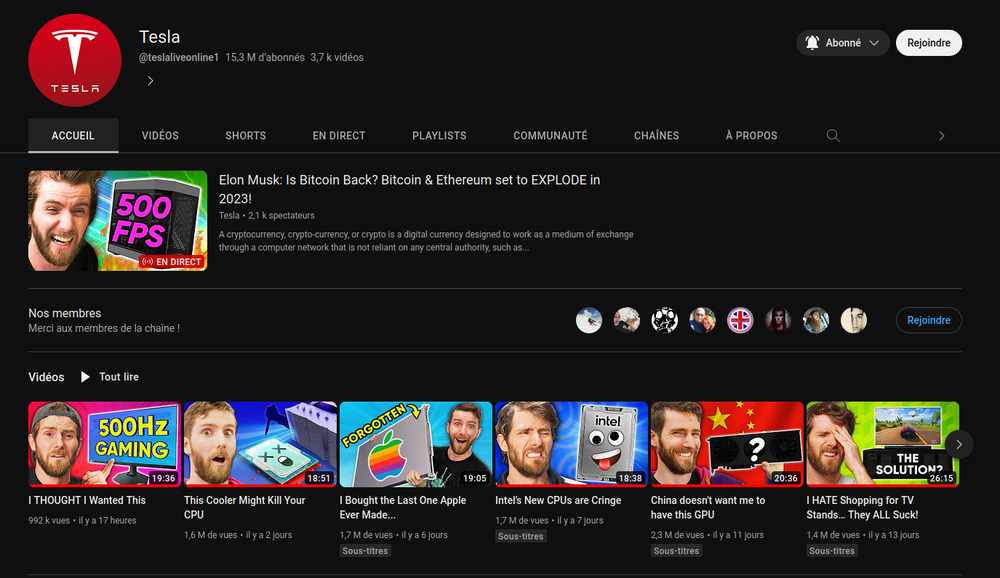
Task: Switch to the EN DIRECT tab
Action: (x=339, y=135)
